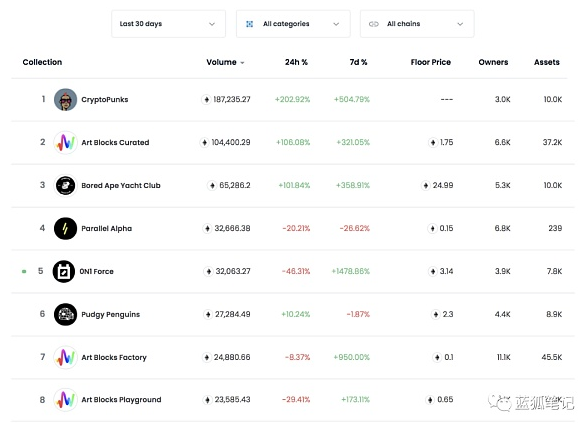Open the CryptoPunks avatar icon

(65, 100)
